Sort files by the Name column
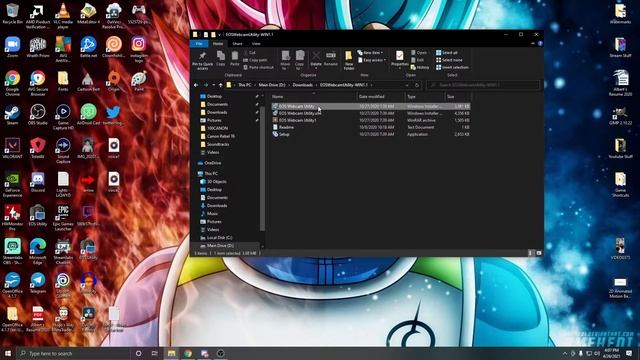 [313, 97]
